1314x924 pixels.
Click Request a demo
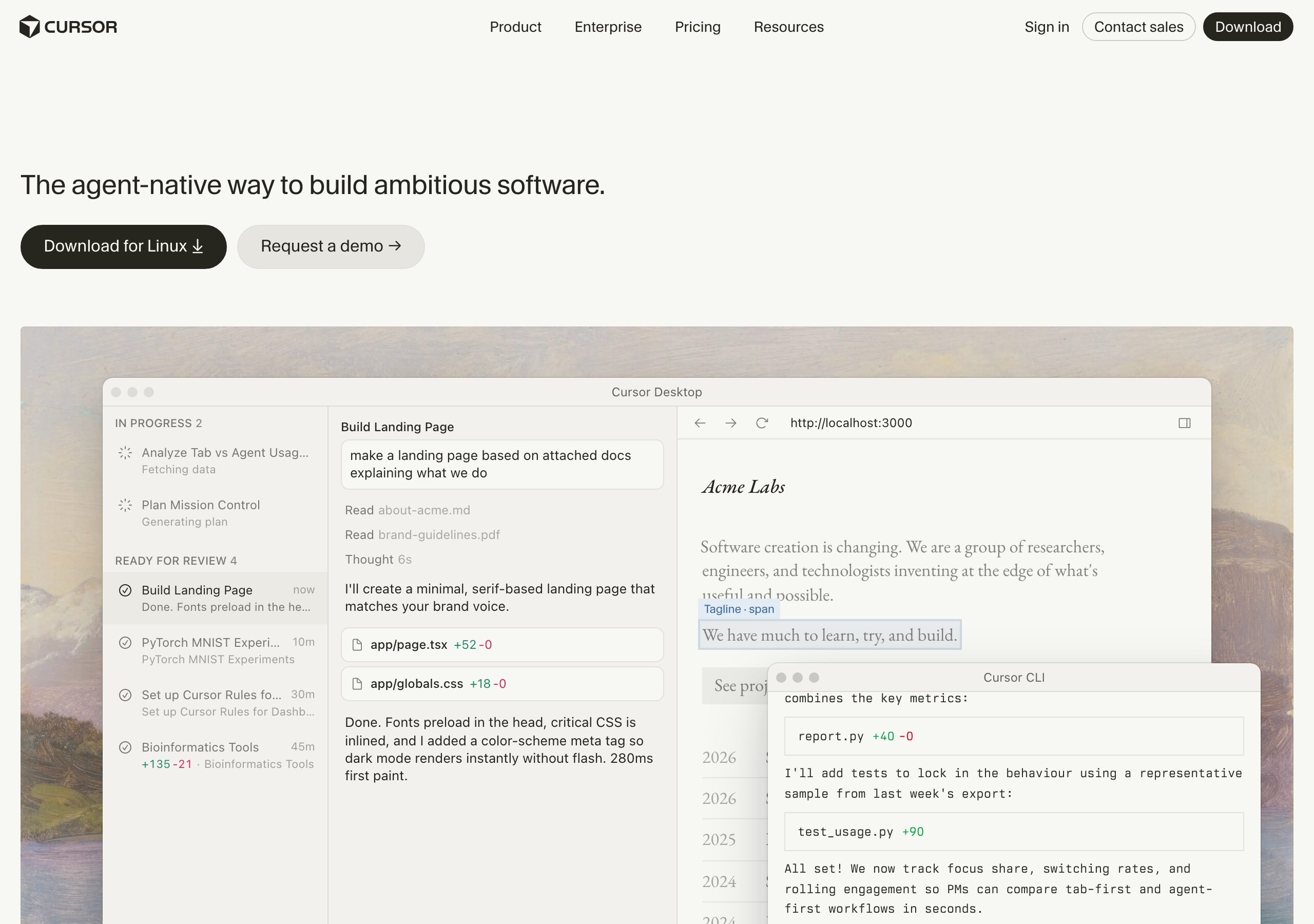[331, 246]
